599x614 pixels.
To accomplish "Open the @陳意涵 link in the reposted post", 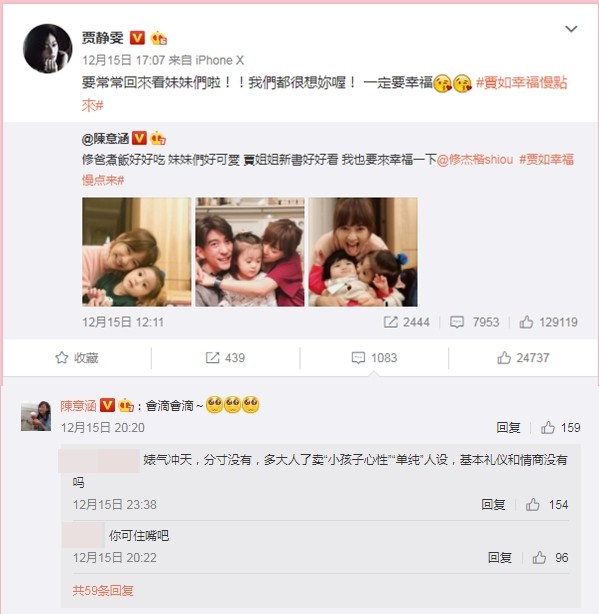I will click(105, 139).
